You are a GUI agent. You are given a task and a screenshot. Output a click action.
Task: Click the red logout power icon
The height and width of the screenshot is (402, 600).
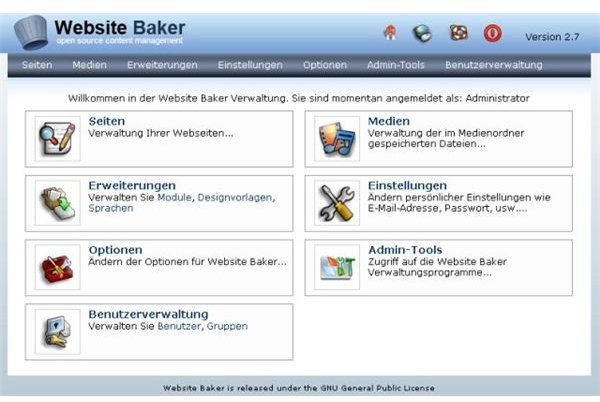(492, 33)
